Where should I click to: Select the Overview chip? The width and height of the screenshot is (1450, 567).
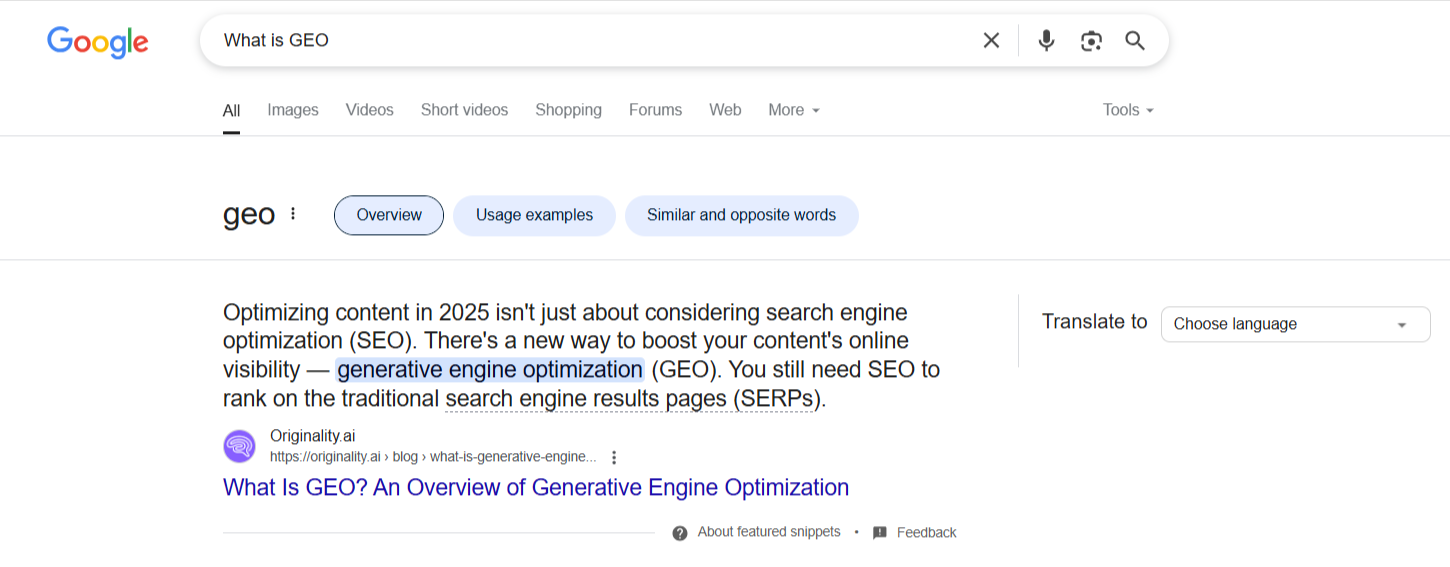tap(389, 215)
